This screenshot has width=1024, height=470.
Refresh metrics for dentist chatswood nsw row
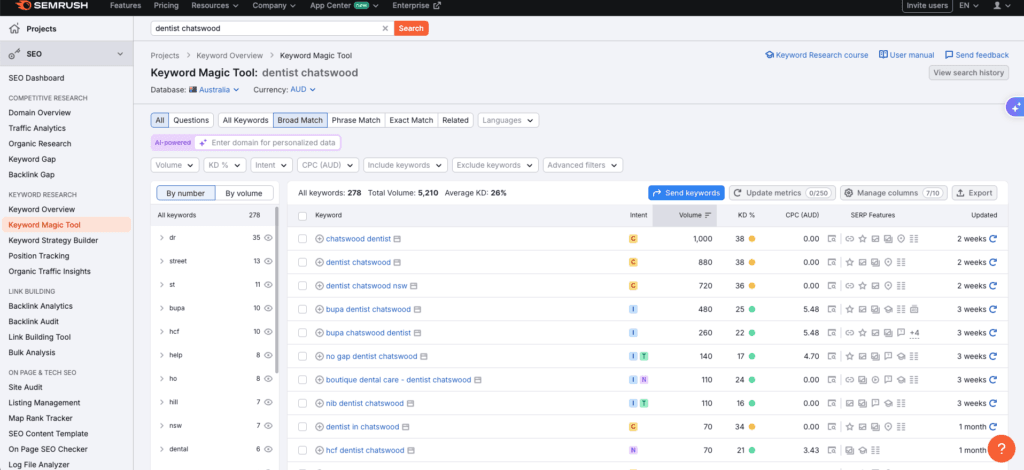click(x=993, y=286)
